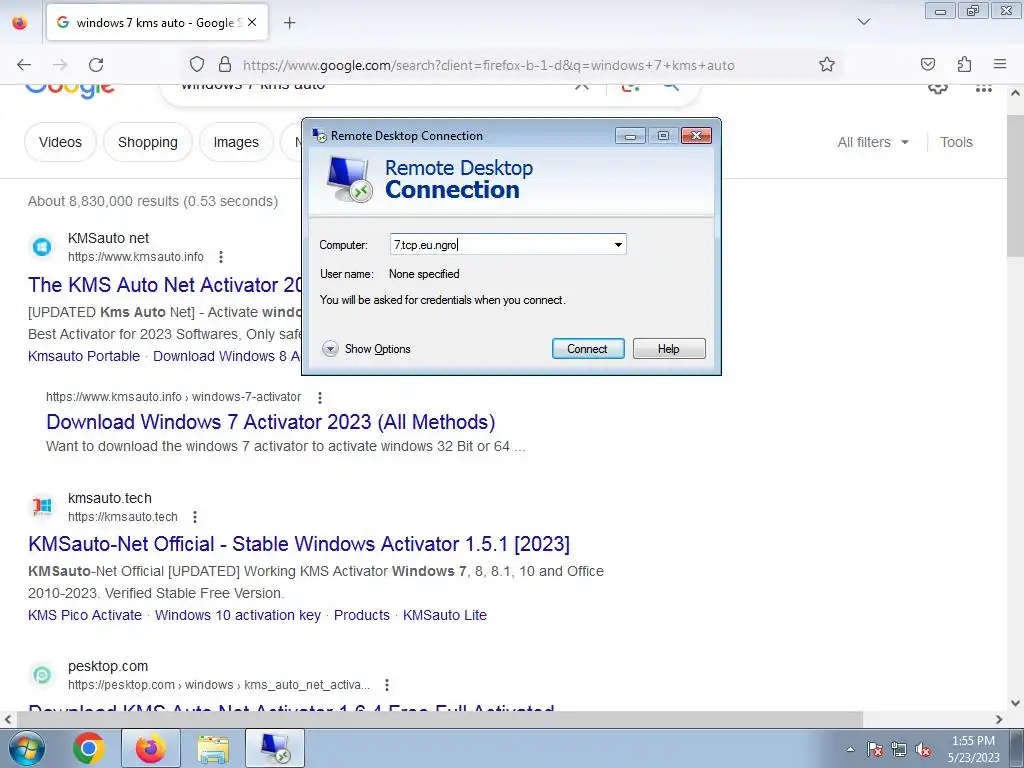Go back using Firefox back arrow
The image size is (1024, 768).
(x=24, y=65)
